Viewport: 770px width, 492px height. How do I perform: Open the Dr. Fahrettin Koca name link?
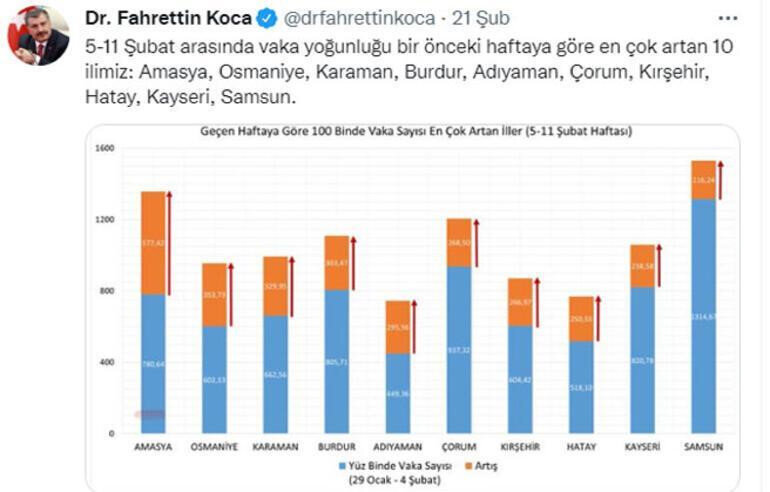point(168,18)
